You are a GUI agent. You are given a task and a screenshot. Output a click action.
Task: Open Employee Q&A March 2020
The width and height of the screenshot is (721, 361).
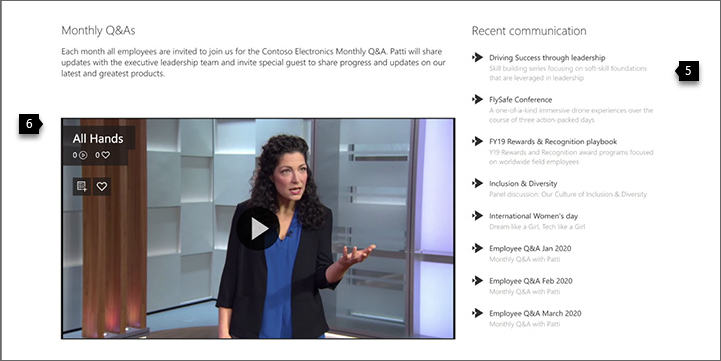pos(535,313)
